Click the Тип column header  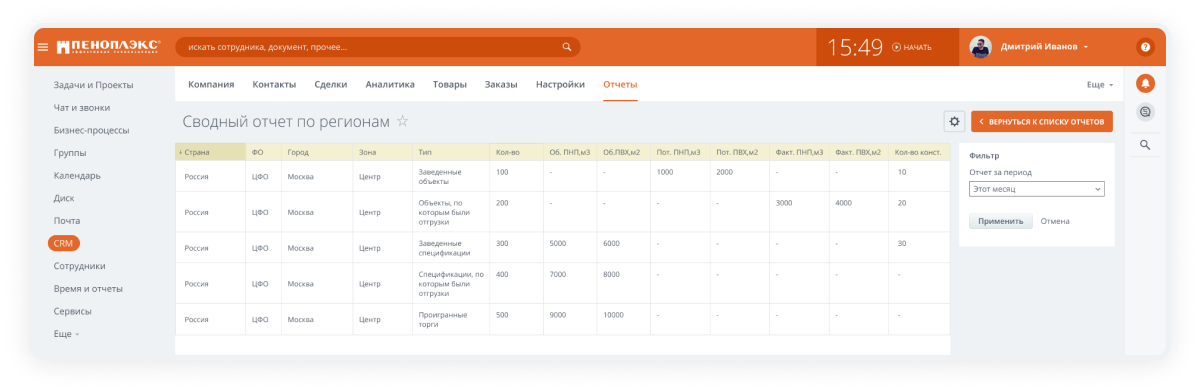(450, 152)
